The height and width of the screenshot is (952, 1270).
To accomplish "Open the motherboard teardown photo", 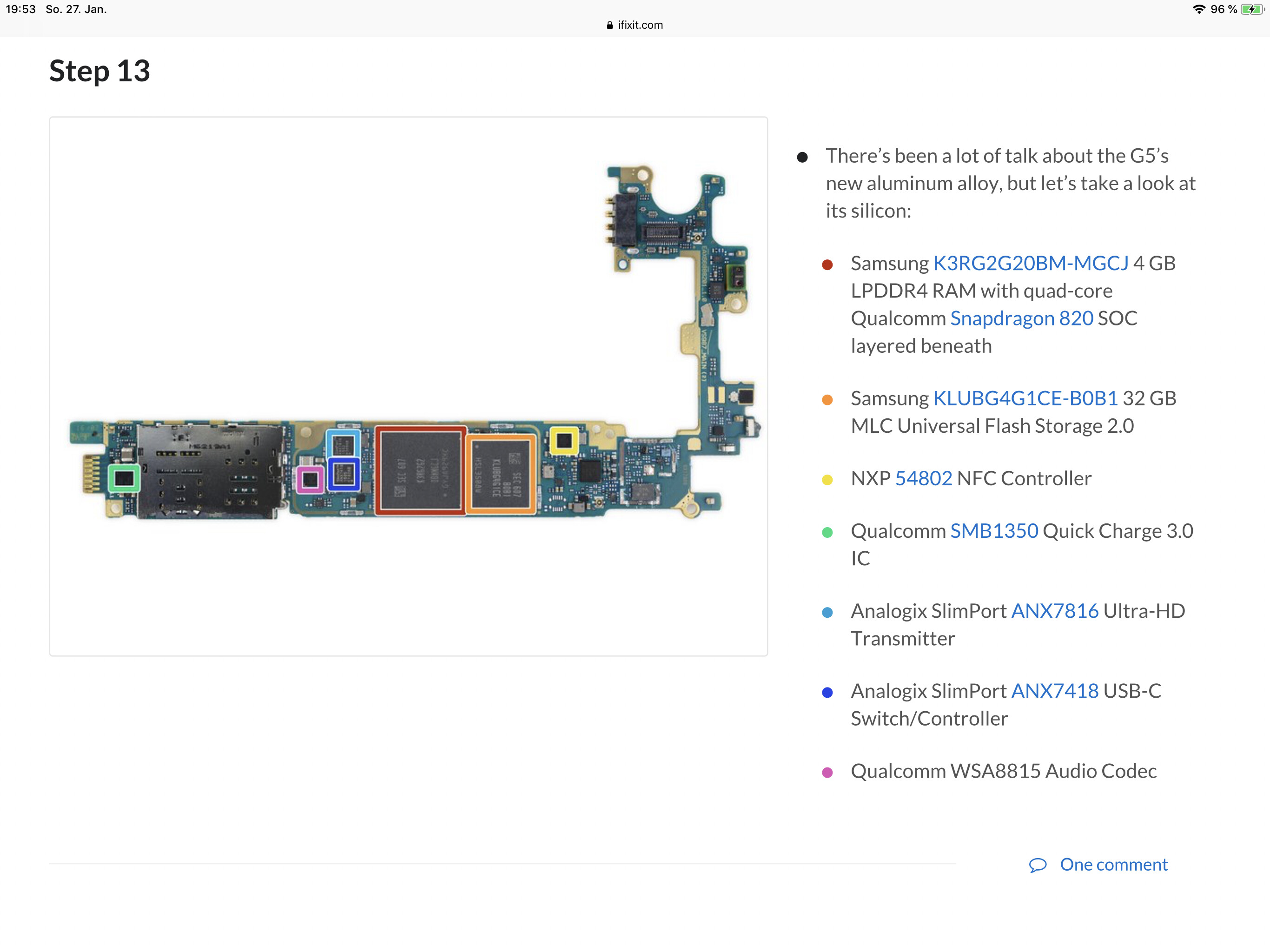I will click(x=408, y=386).
